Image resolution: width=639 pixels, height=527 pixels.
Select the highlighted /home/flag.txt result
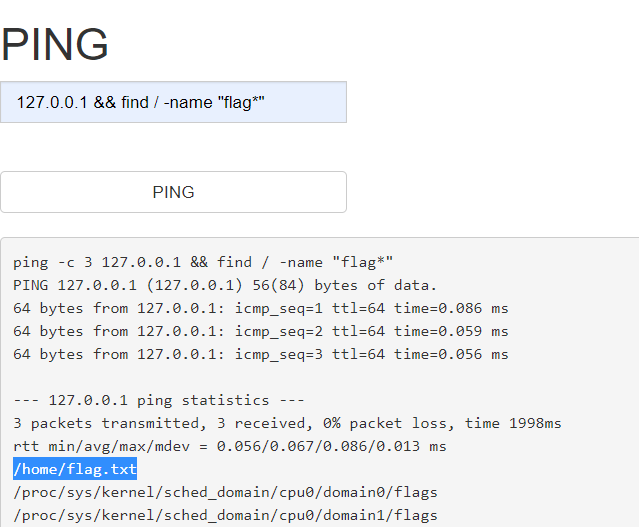point(75,469)
